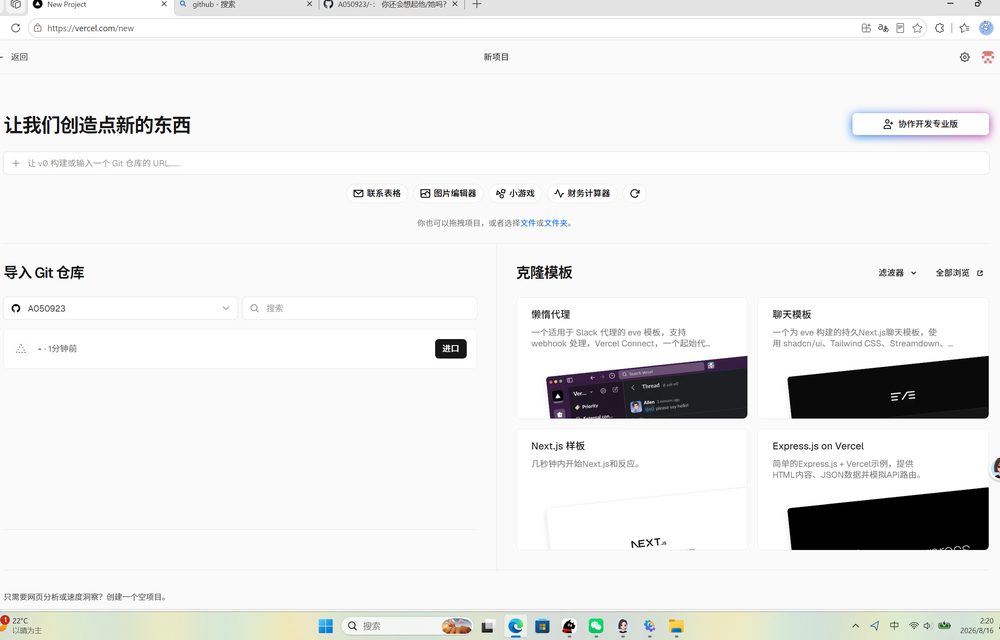The image size is (1000, 640).
Task: Open the Vercel account avatar
Action: (987, 57)
